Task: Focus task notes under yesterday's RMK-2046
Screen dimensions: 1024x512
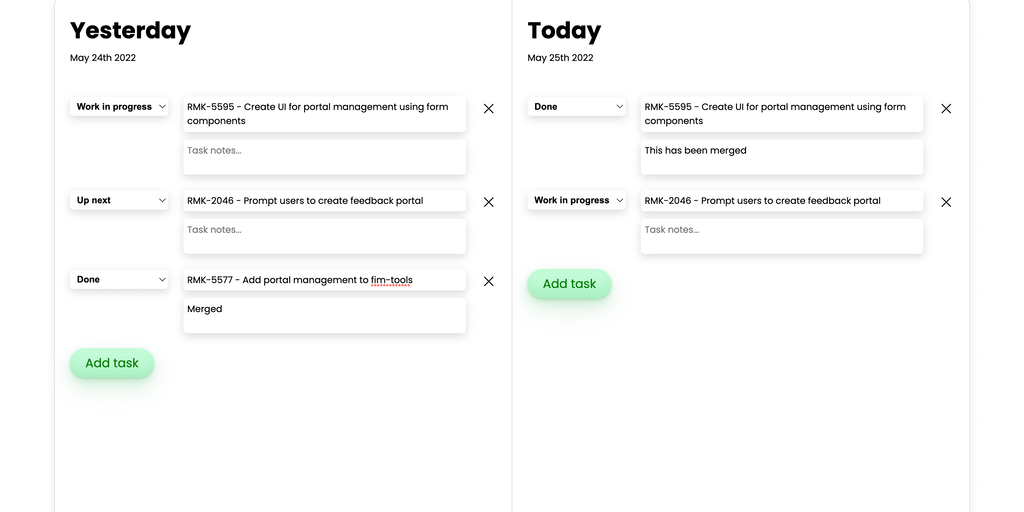Action: click(x=324, y=236)
